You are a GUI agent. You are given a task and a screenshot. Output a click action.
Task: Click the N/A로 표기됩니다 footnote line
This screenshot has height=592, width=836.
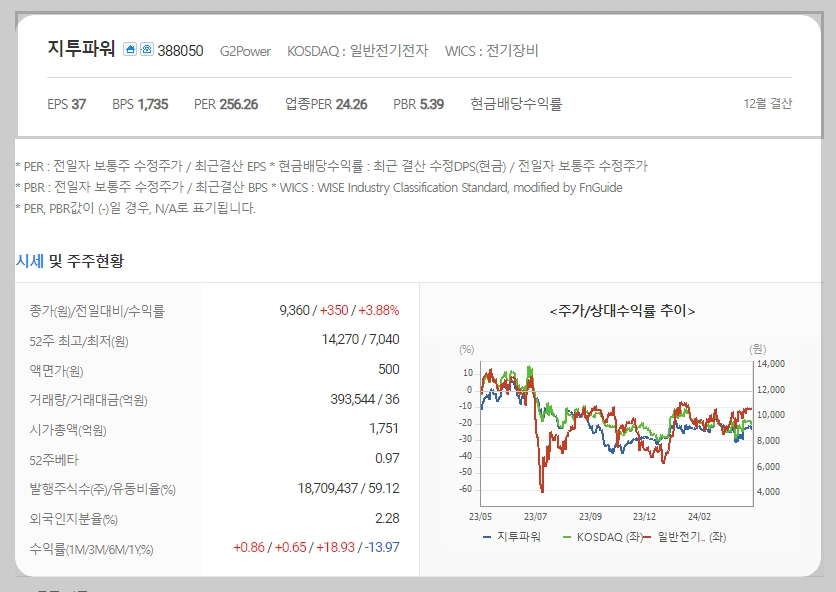click(135, 208)
